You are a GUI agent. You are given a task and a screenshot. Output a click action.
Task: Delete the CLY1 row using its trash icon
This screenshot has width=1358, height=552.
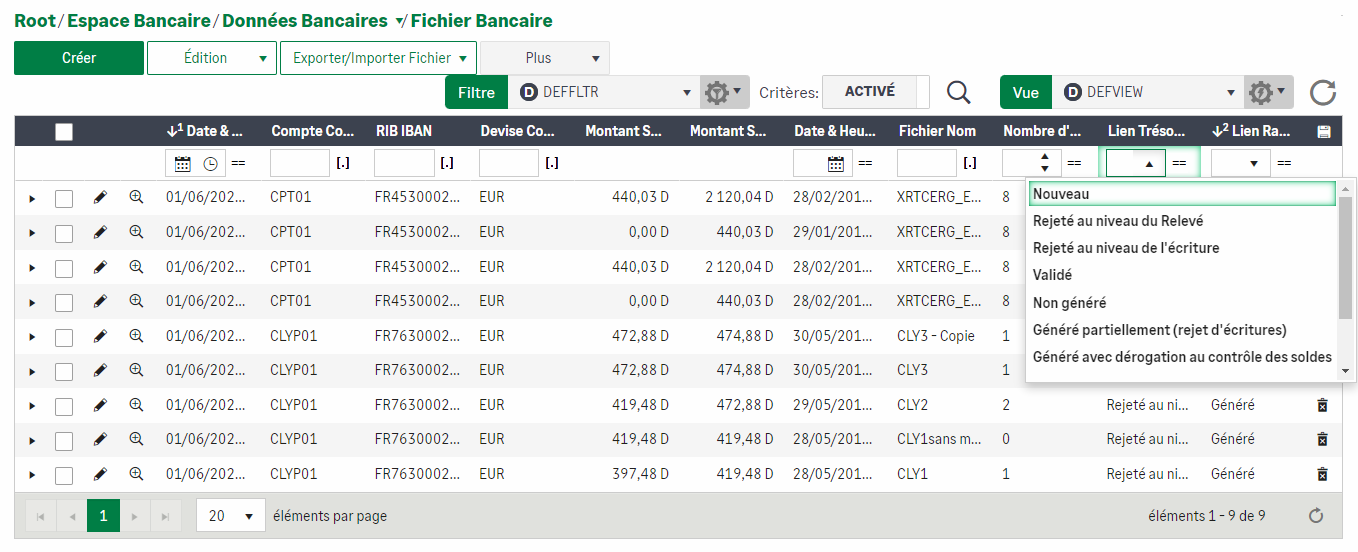(x=1322, y=474)
